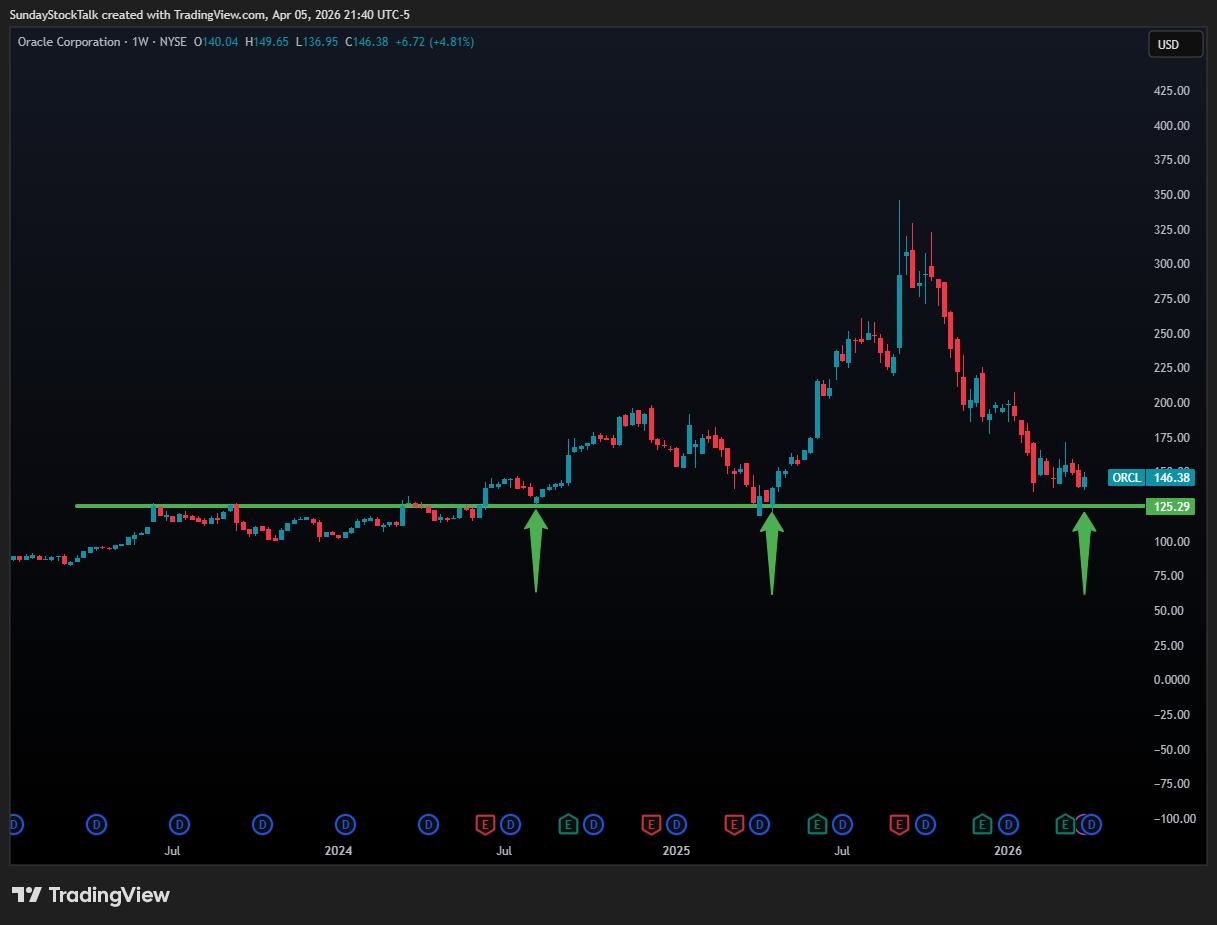Click the red earnings marker just after Jul 2025
The image size is (1217, 925).
click(x=899, y=825)
